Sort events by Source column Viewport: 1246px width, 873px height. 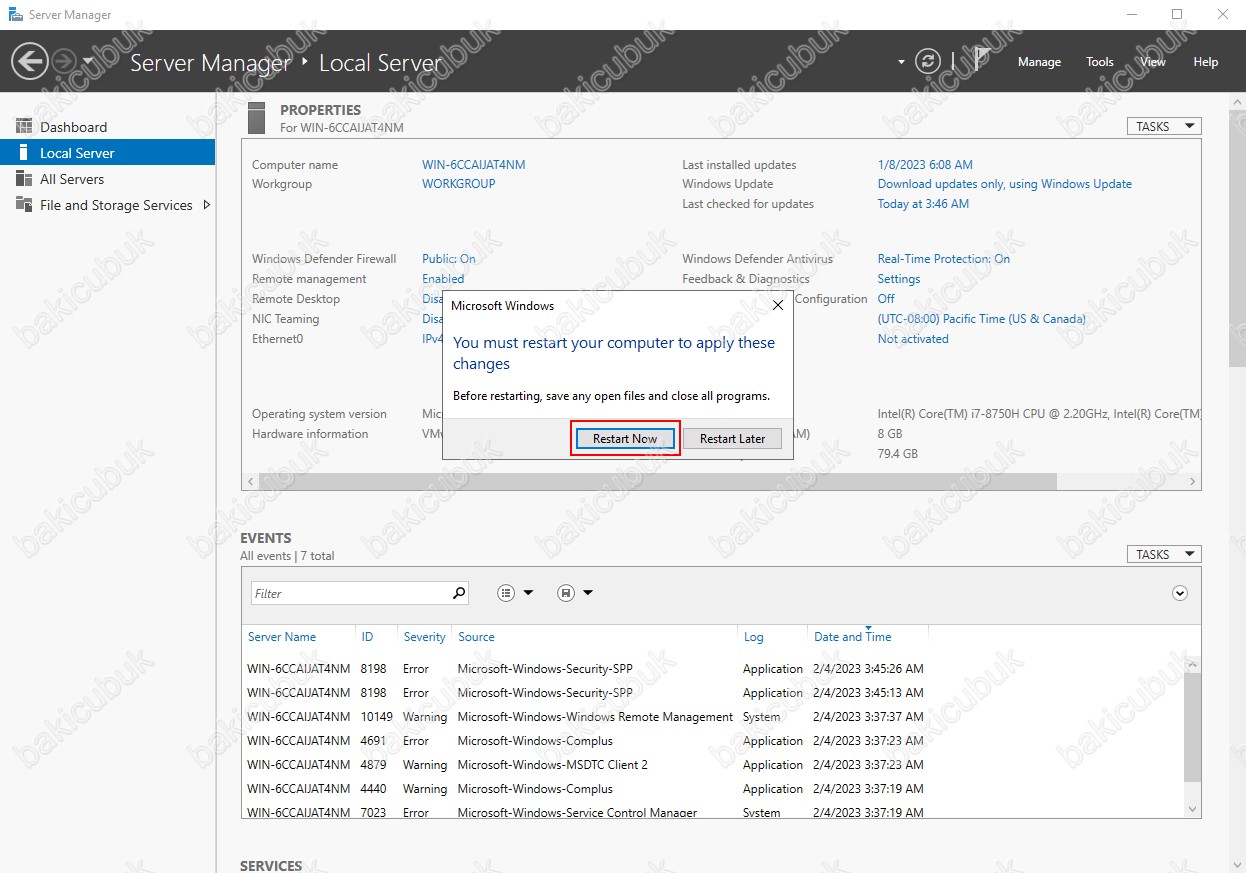pyautogui.click(x=476, y=637)
